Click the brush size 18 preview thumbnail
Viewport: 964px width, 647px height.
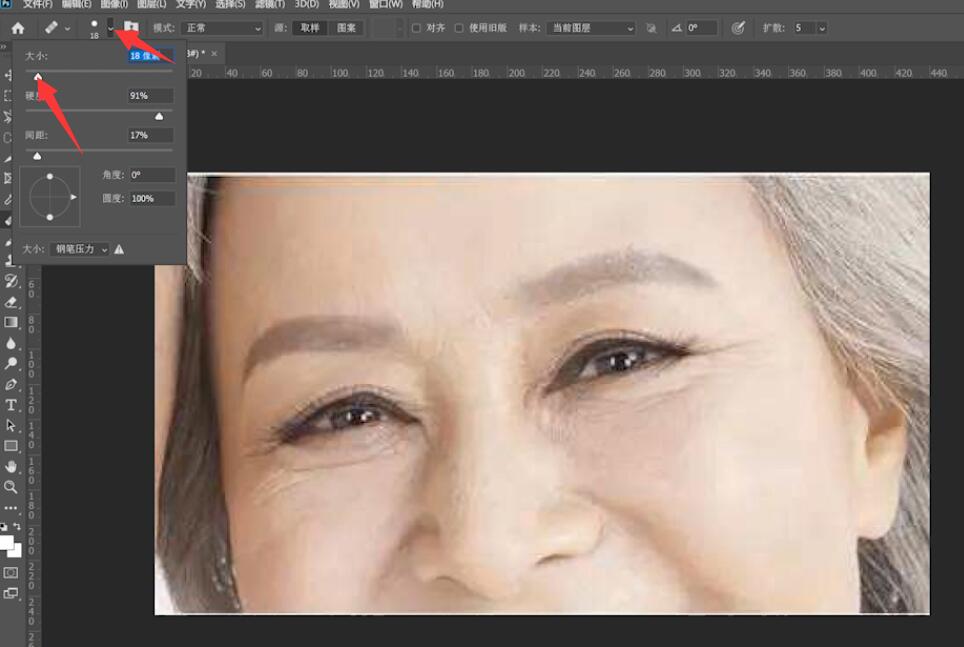pos(94,28)
